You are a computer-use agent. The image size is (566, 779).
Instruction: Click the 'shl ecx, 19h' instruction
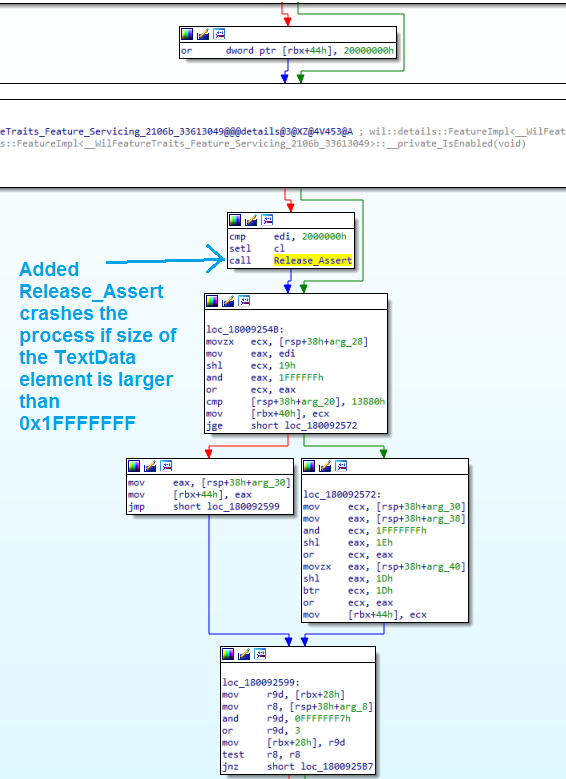pyautogui.click(x=251, y=366)
